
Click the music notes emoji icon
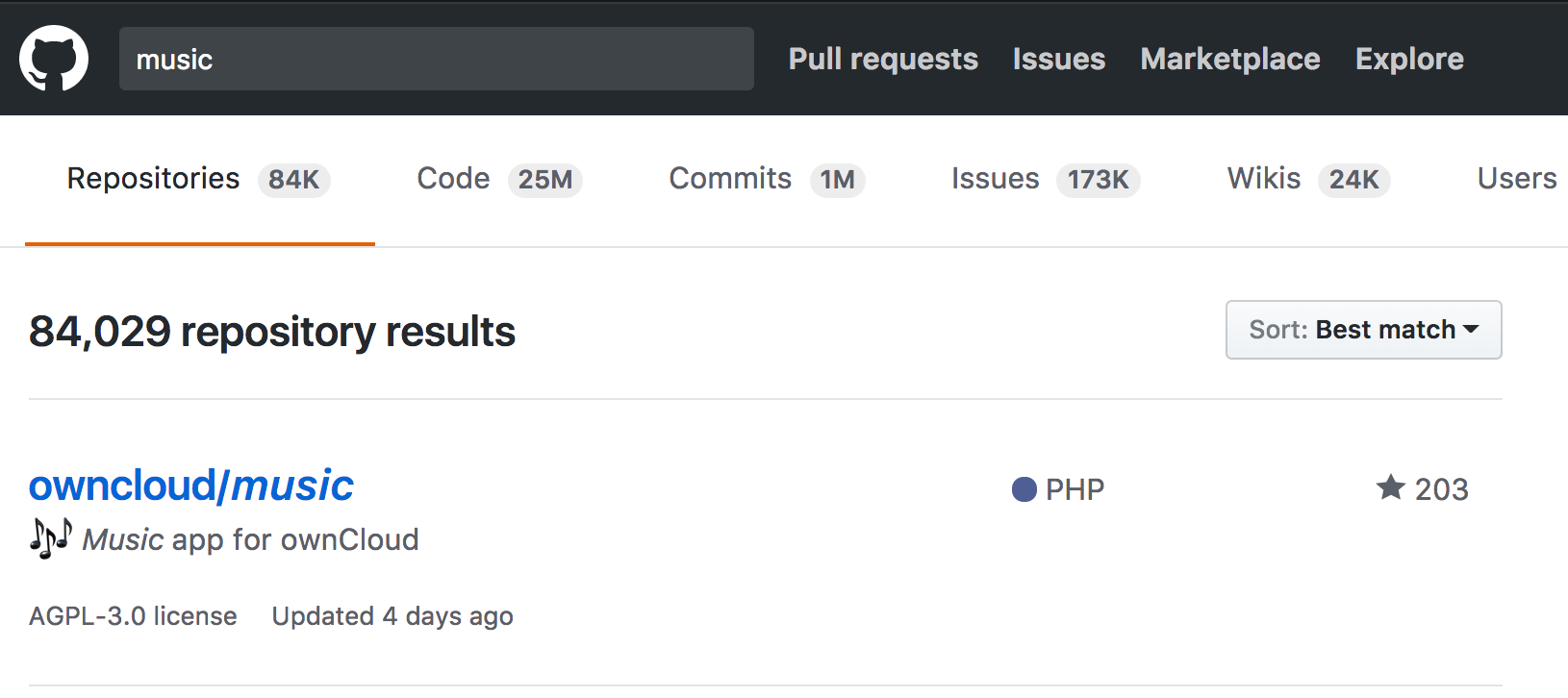[50, 538]
